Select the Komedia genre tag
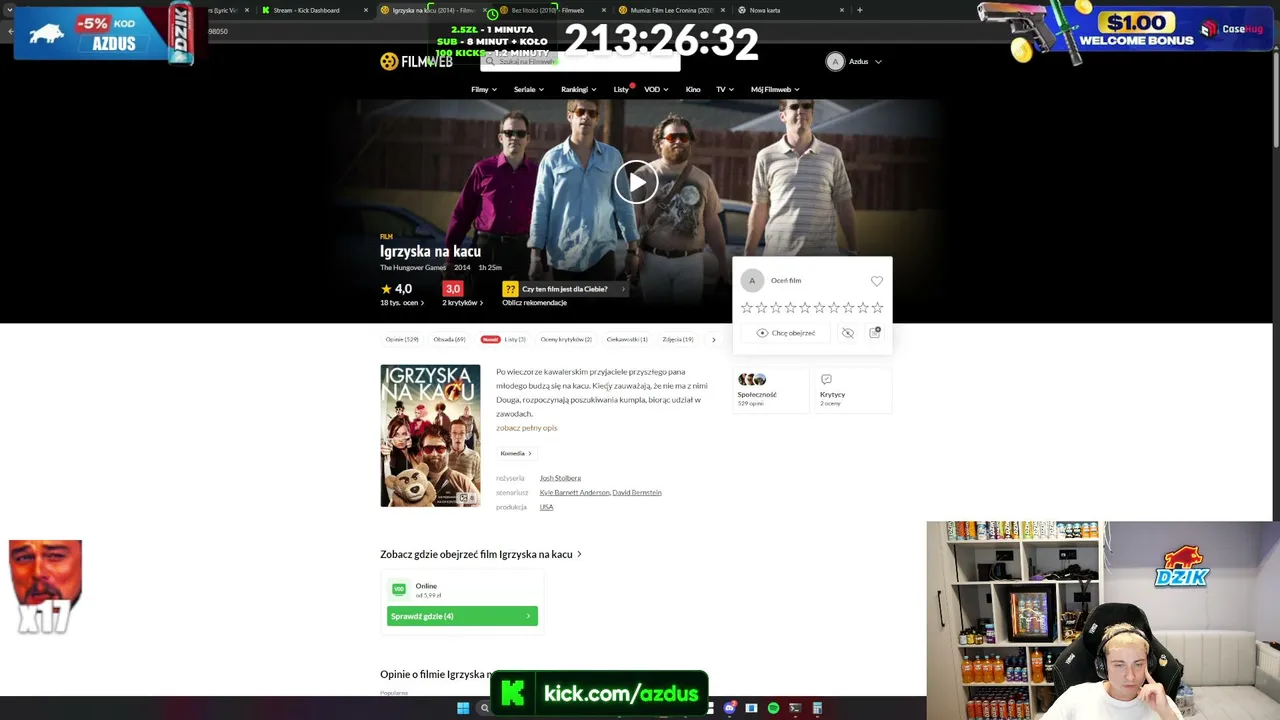This screenshot has height=720, width=1280. point(516,454)
